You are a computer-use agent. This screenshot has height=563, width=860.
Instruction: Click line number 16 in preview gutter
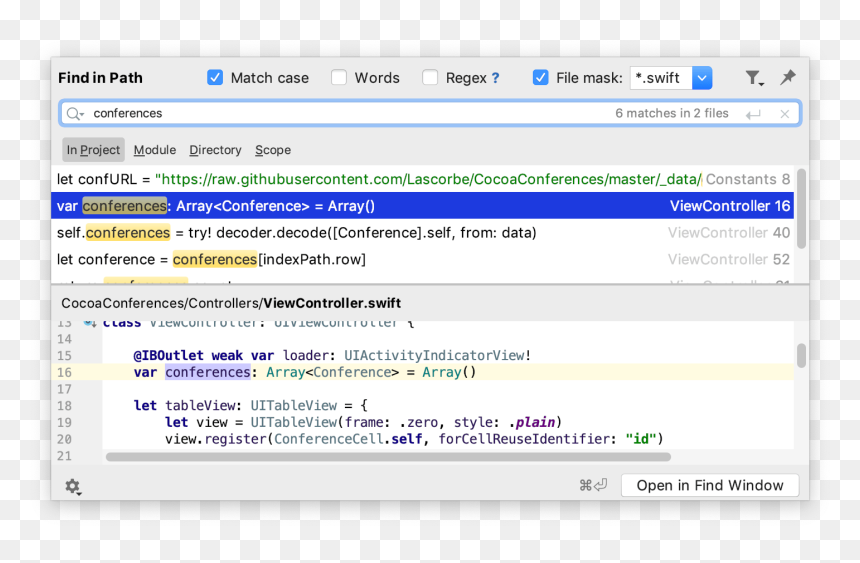point(64,373)
